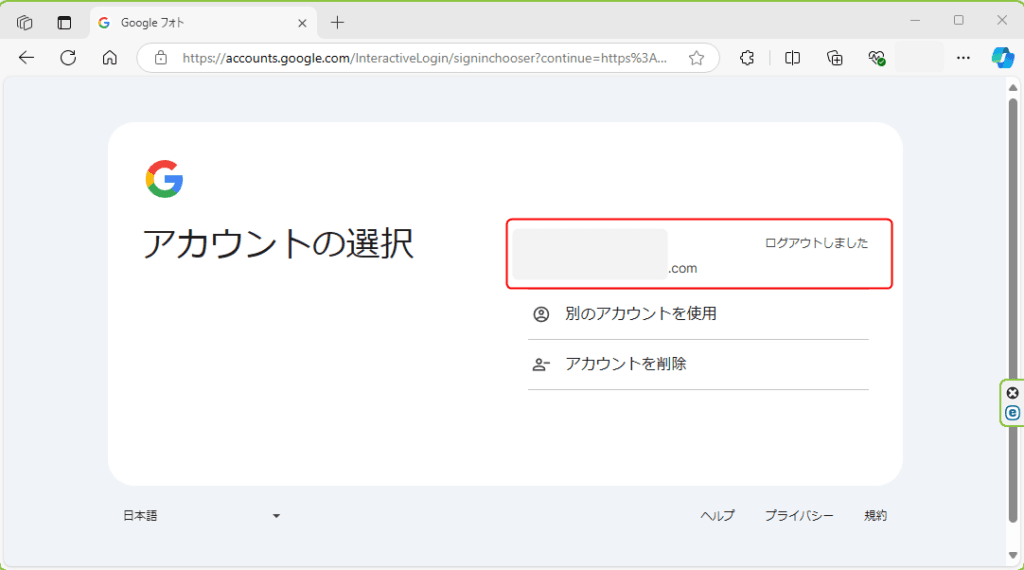Close the Google フォト tab

pyautogui.click(x=302, y=24)
